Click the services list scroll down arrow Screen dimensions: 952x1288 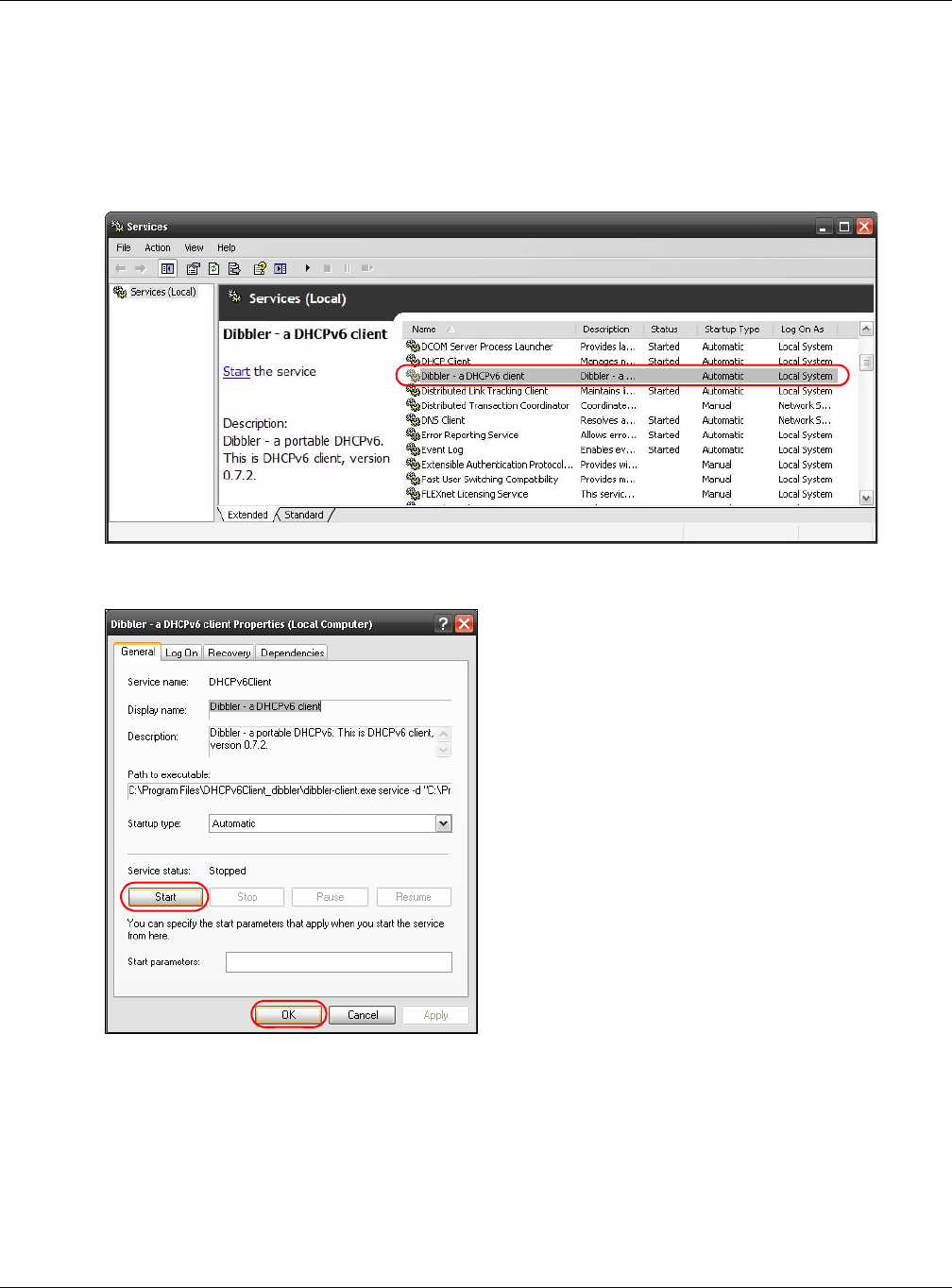pyautogui.click(x=866, y=498)
